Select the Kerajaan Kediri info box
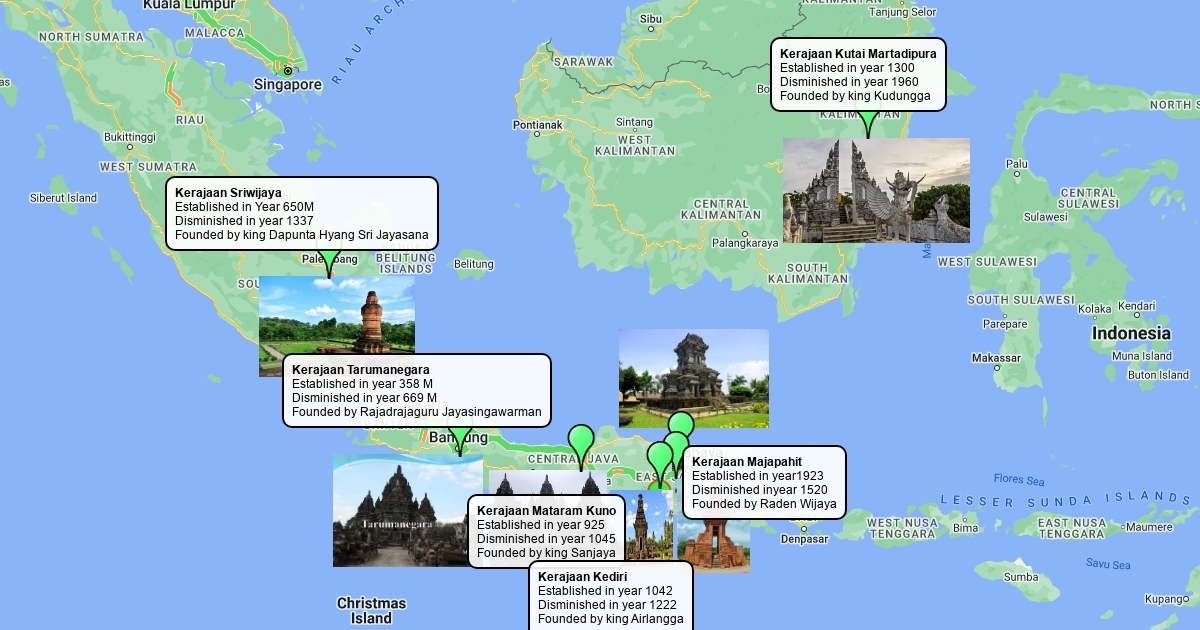Viewport: 1200px width, 630px height. tap(610, 597)
